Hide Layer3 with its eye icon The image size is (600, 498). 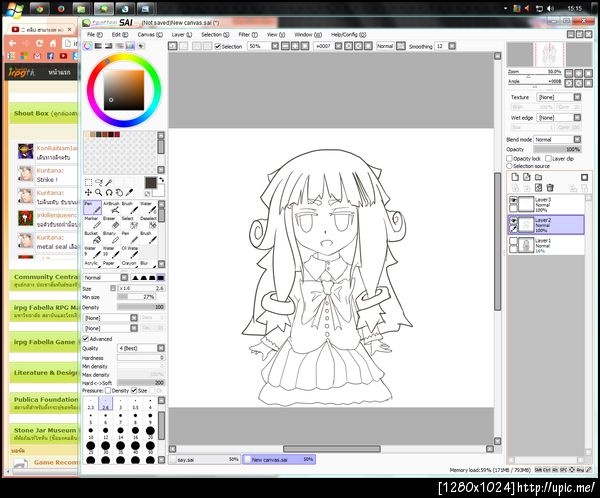(x=513, y=200)
